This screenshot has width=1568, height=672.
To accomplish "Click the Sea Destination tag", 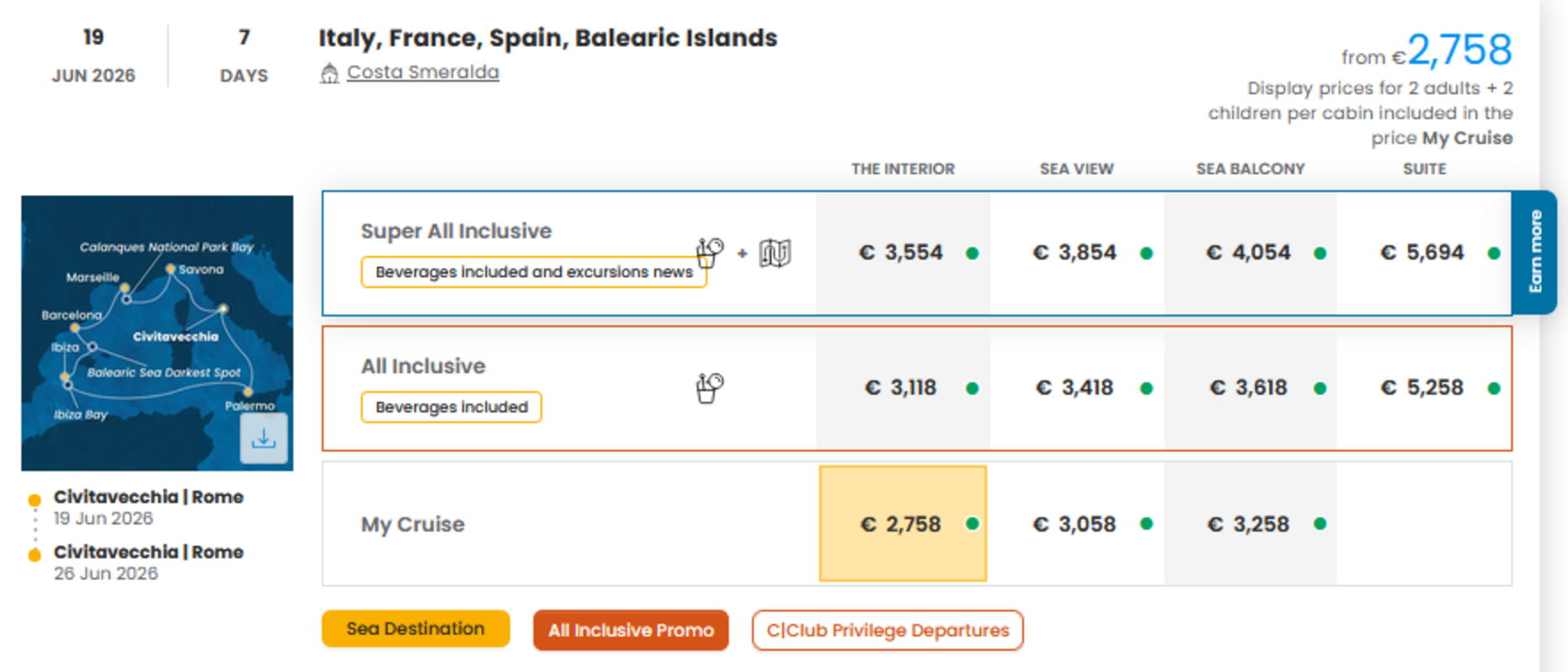I will (416, 629).
